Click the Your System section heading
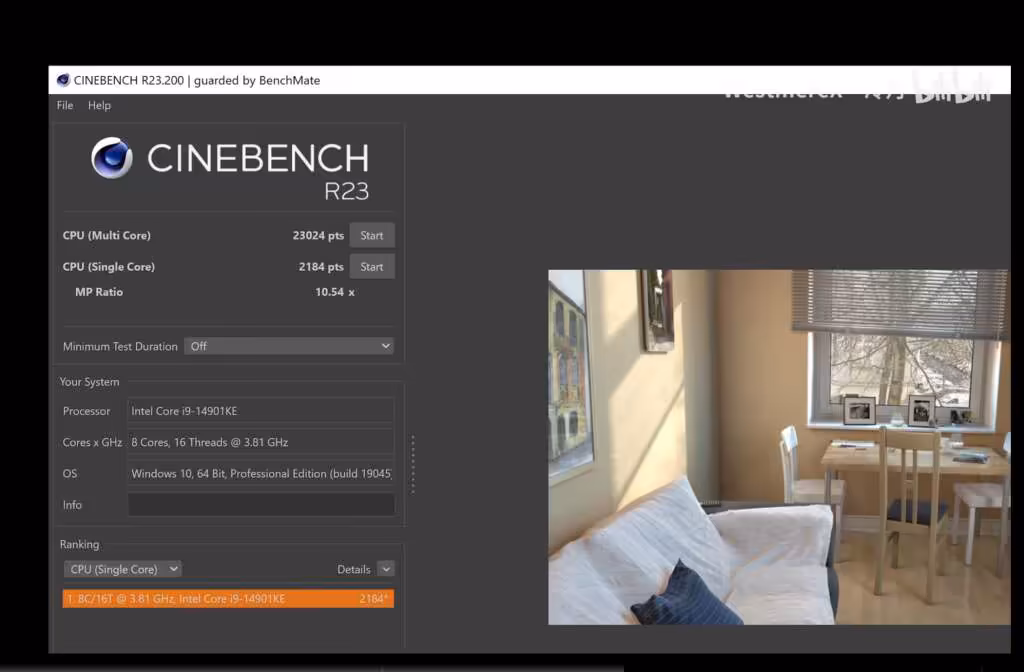 [89, 382]
